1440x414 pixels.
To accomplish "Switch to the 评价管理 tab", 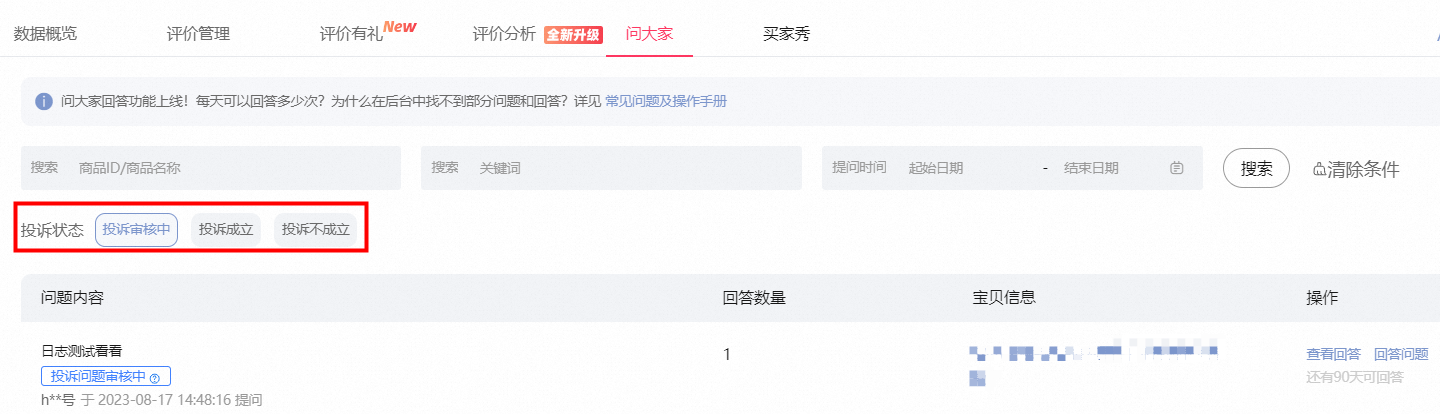I will 198,34.
